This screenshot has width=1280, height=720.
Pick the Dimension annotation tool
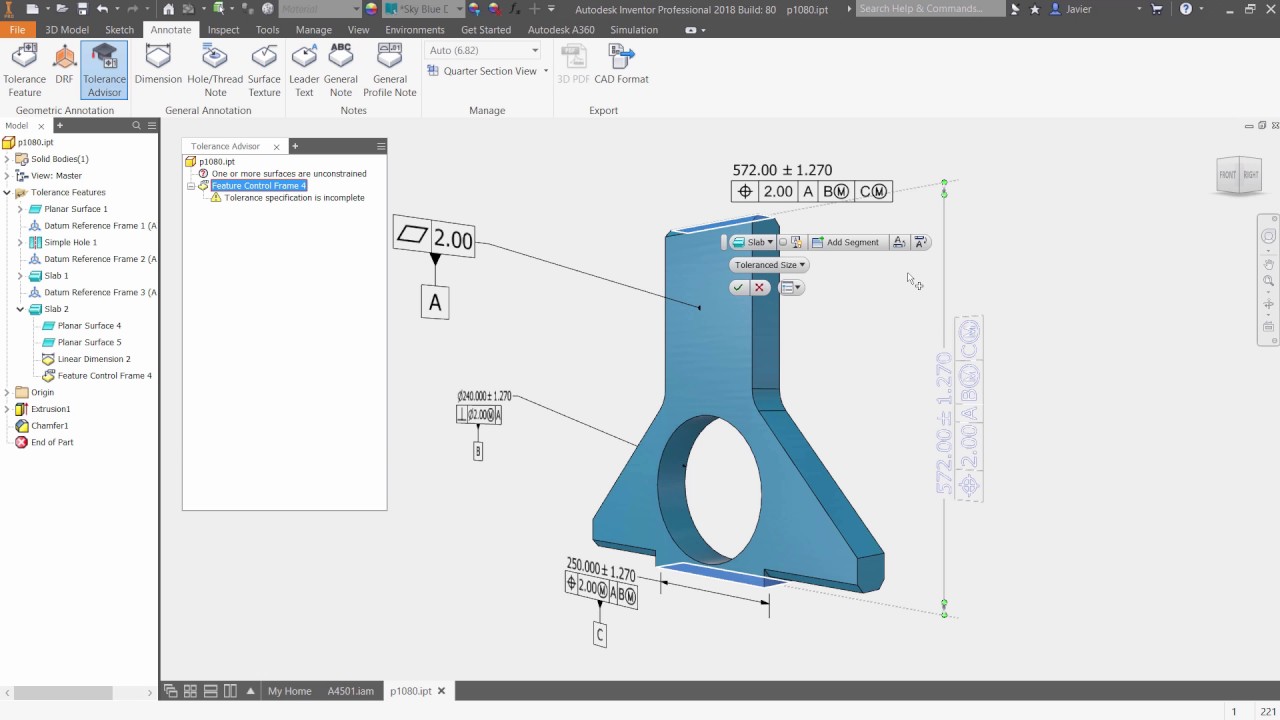158,65
